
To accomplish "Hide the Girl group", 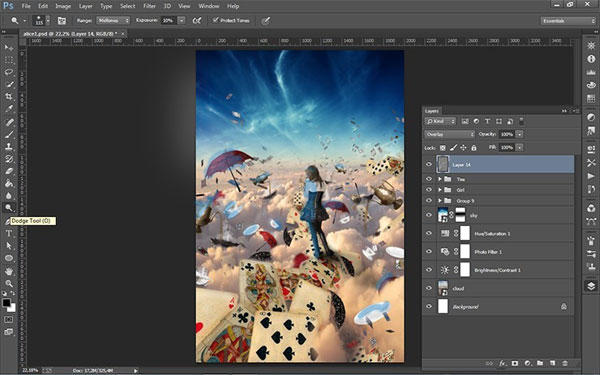I will coord(429,190).
